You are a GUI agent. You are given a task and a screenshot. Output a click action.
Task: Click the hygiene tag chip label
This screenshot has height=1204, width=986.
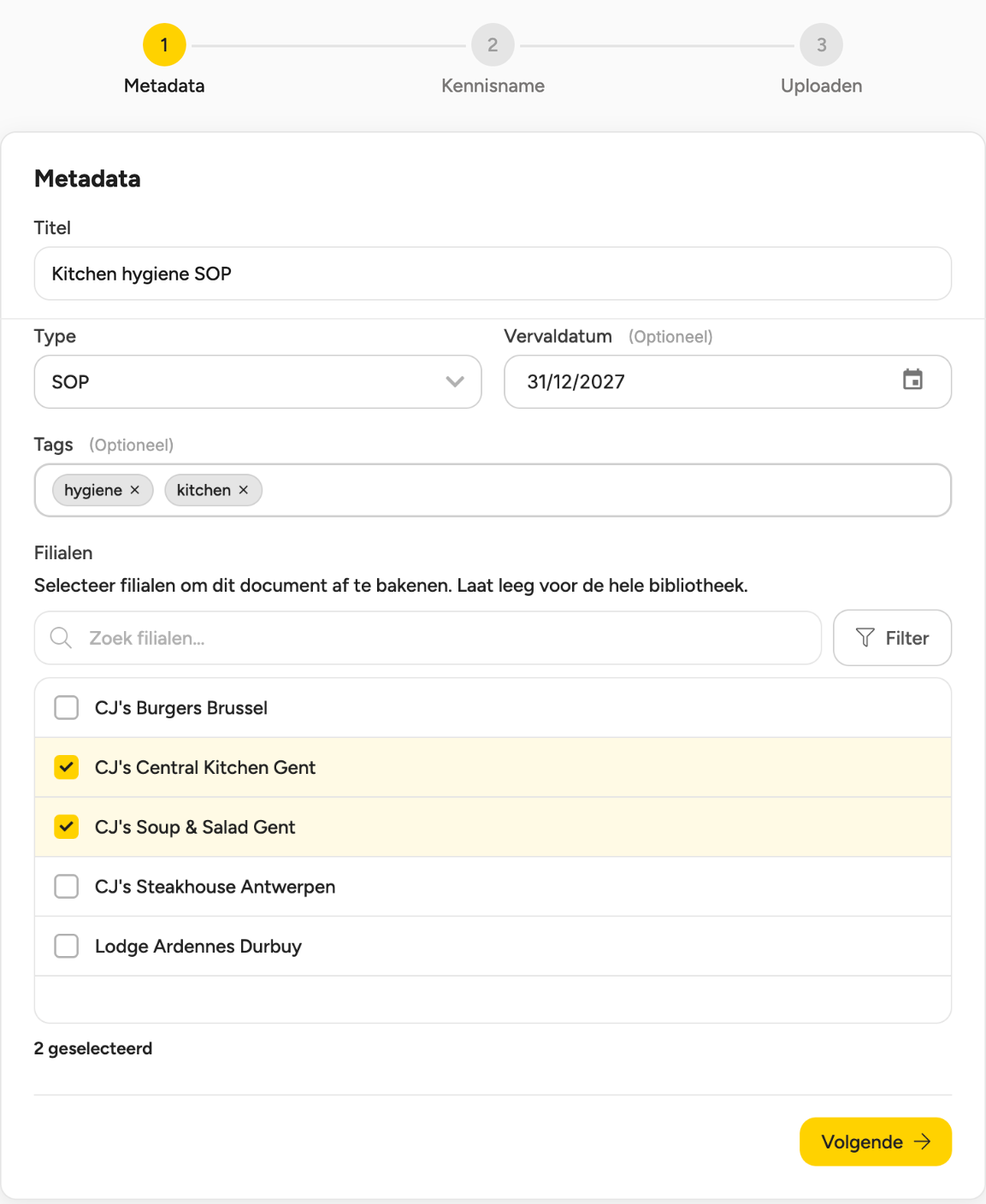93,490
